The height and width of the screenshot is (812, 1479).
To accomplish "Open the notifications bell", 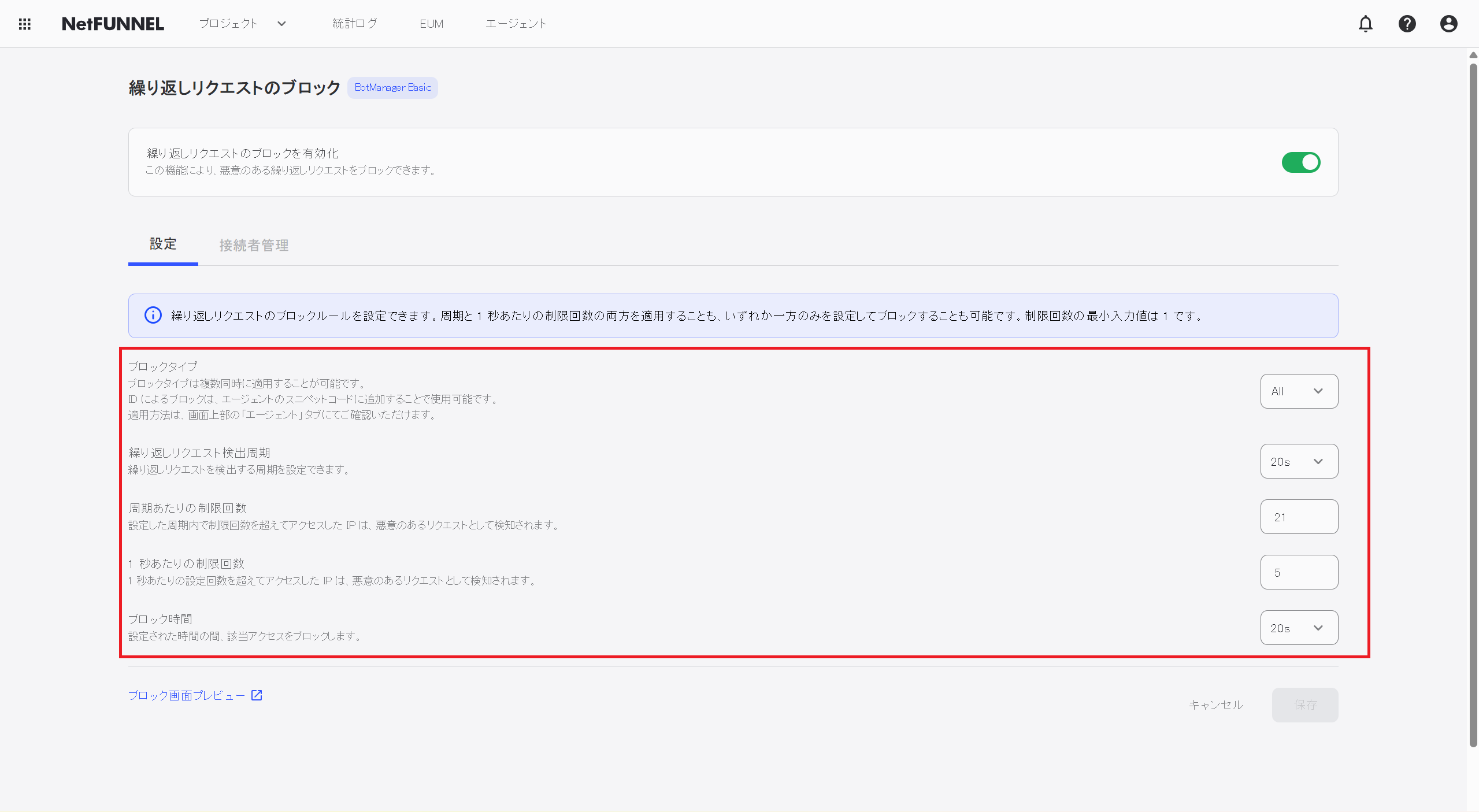I will click(x=1365, y=24).
